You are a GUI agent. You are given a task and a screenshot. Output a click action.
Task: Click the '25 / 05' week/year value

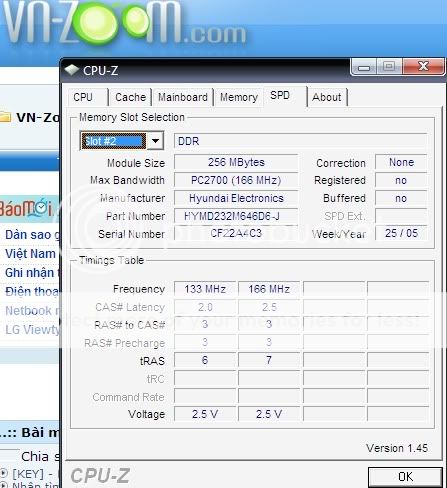[x=401, y=233]
